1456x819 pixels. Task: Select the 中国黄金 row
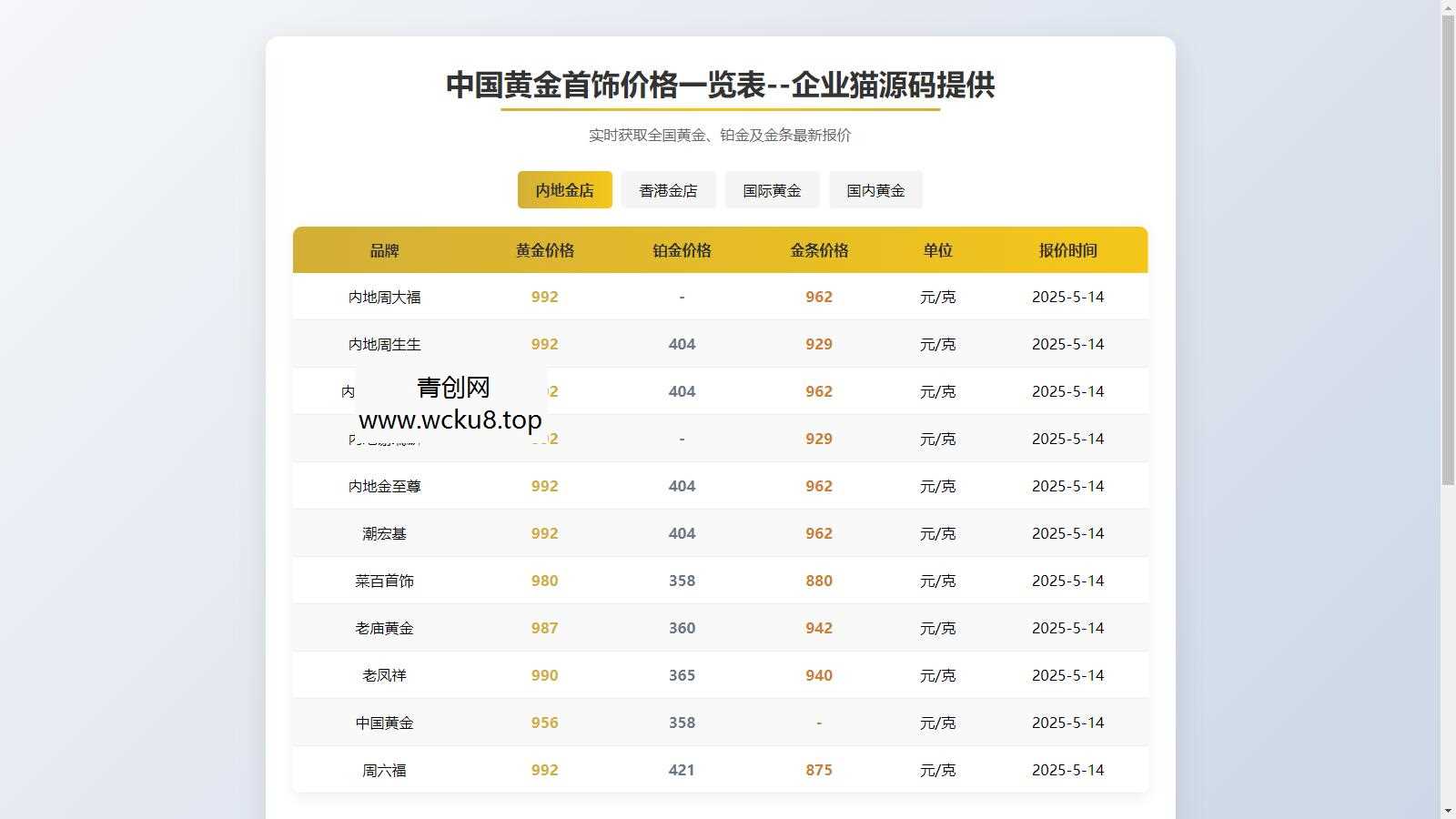(383, 723)
